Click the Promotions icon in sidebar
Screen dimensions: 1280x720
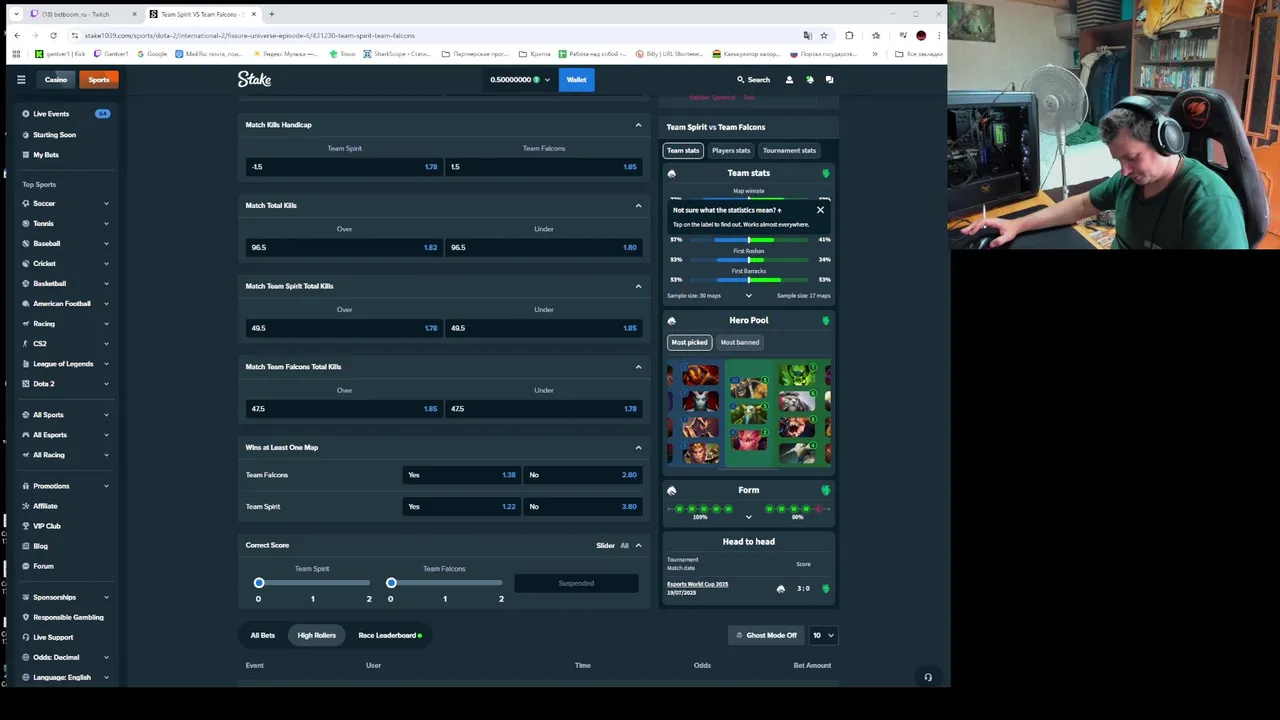tap(26, 486)
